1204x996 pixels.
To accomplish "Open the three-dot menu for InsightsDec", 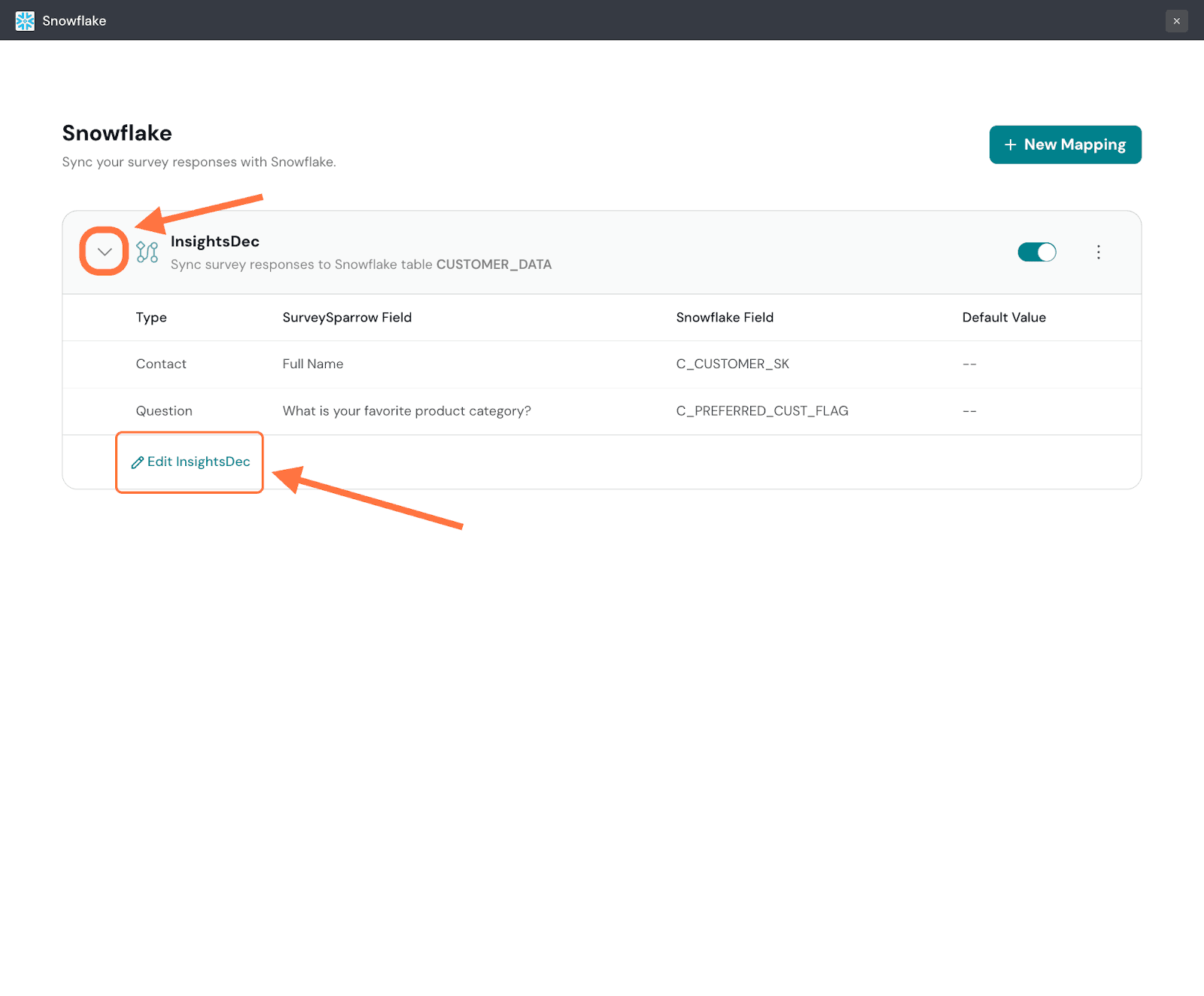I will (x=1098, y=252).
